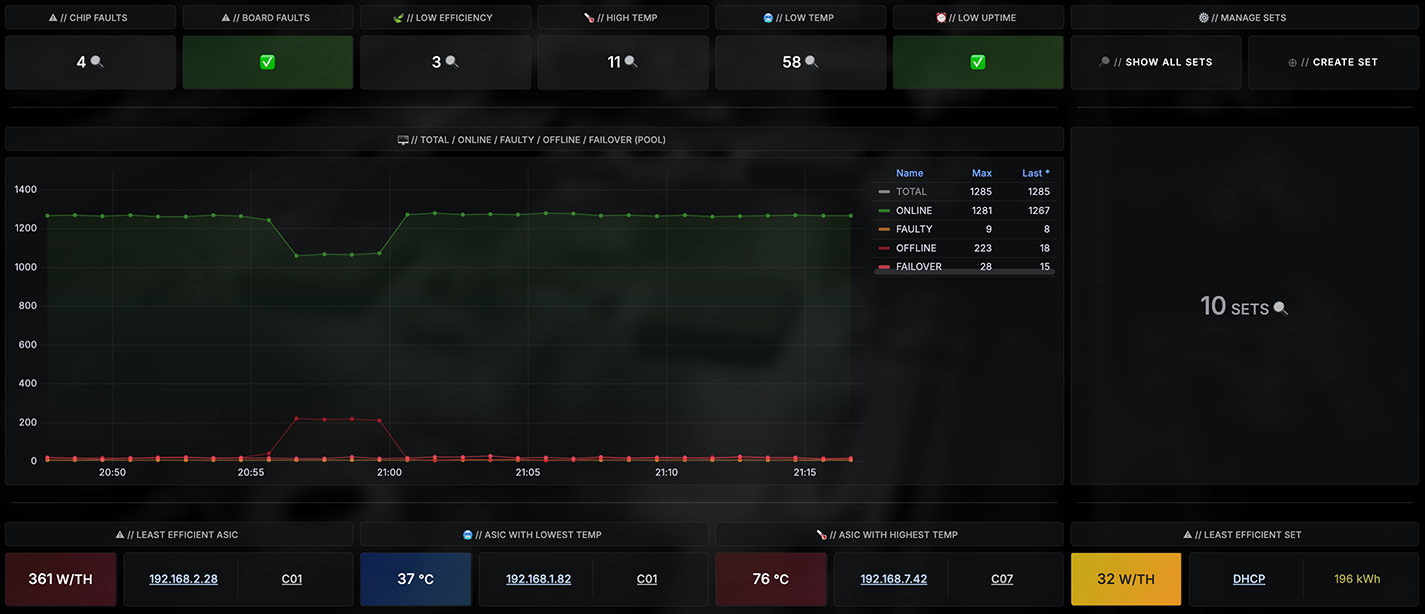
Task: Click the yellow 32 W/TH efficiency tile
Action: (1125, 579)
